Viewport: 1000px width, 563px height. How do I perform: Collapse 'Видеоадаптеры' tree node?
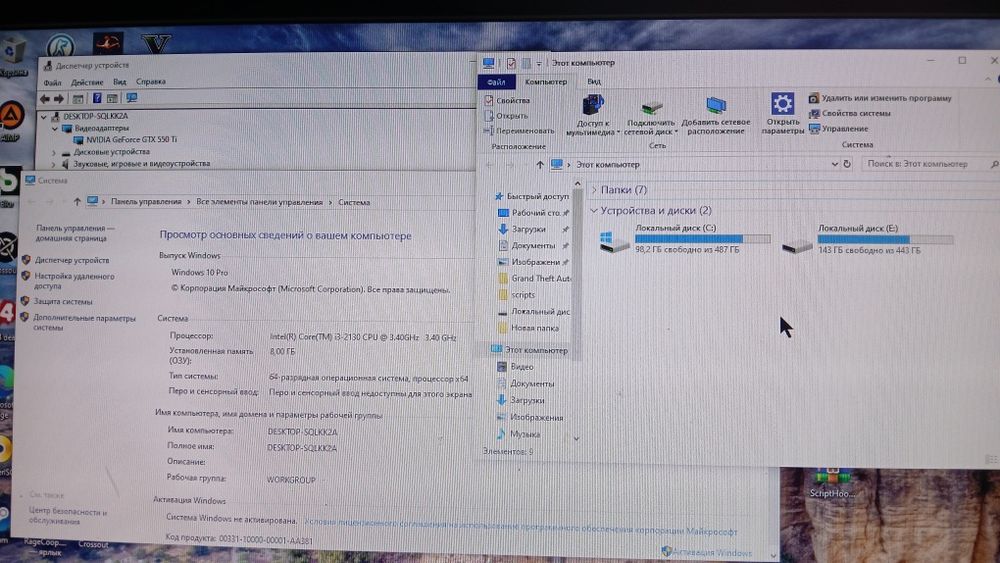(x=55, y=128)
